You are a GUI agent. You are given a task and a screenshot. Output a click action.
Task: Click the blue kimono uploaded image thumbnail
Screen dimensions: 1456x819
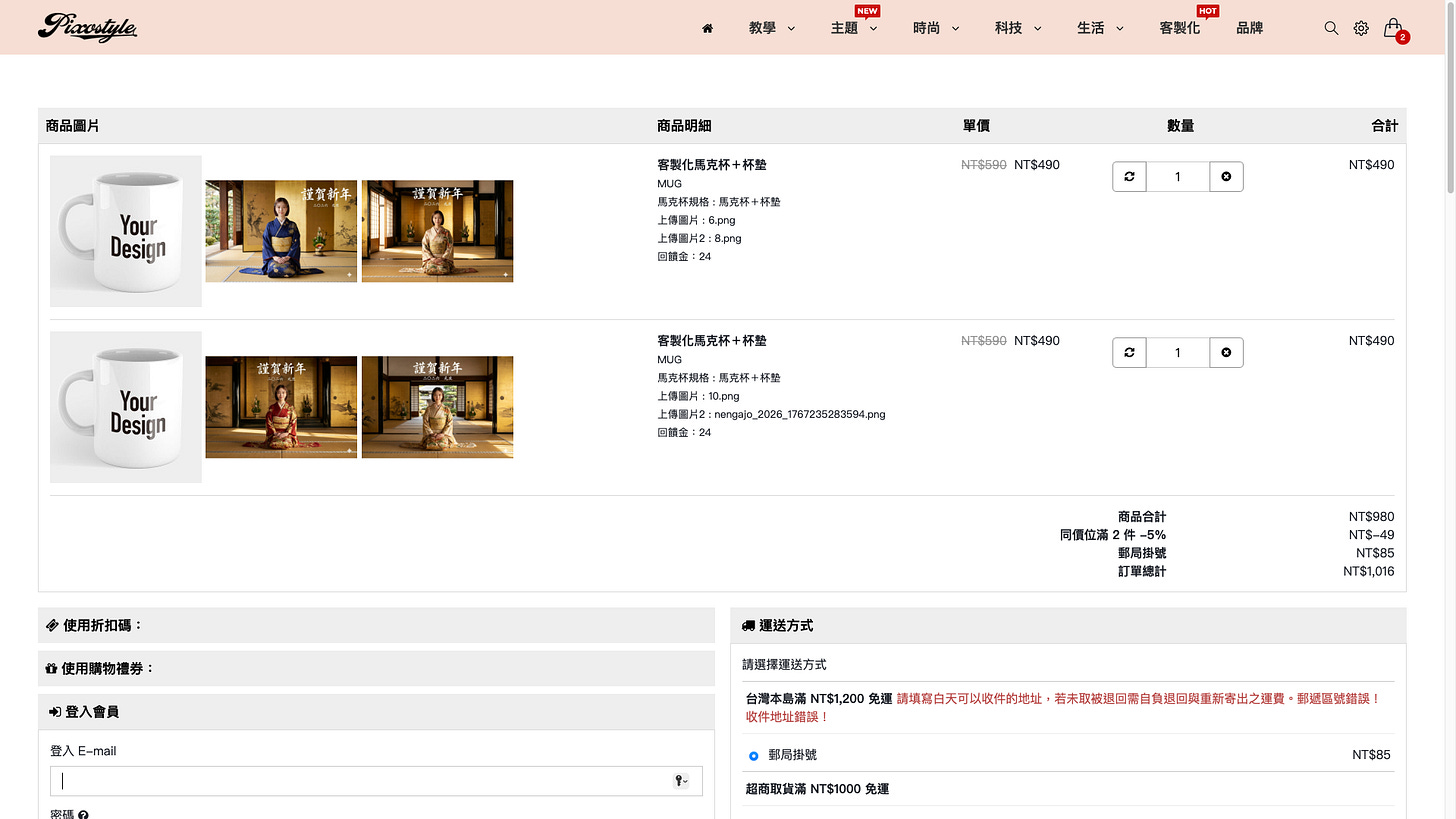pos(281,231)
